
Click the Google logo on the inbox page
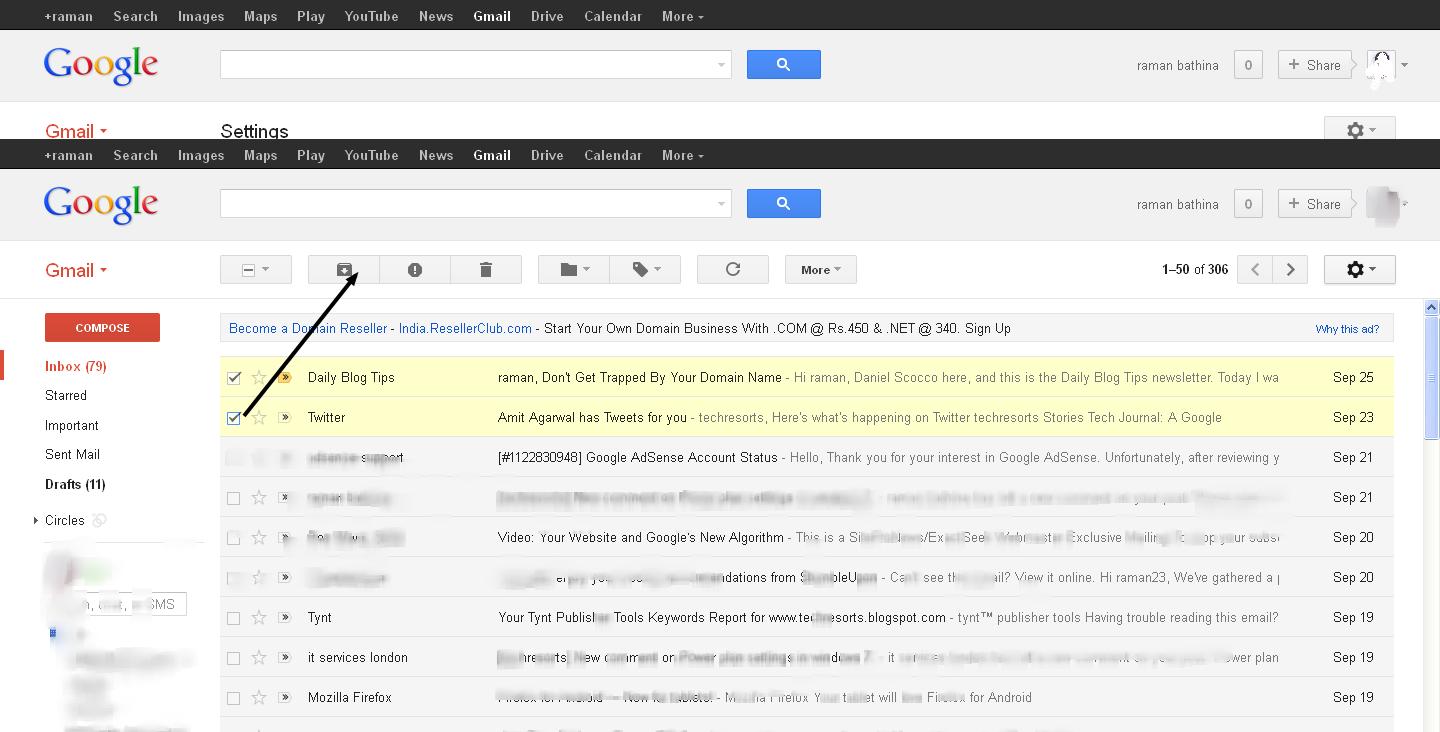(x=101, y=205)
